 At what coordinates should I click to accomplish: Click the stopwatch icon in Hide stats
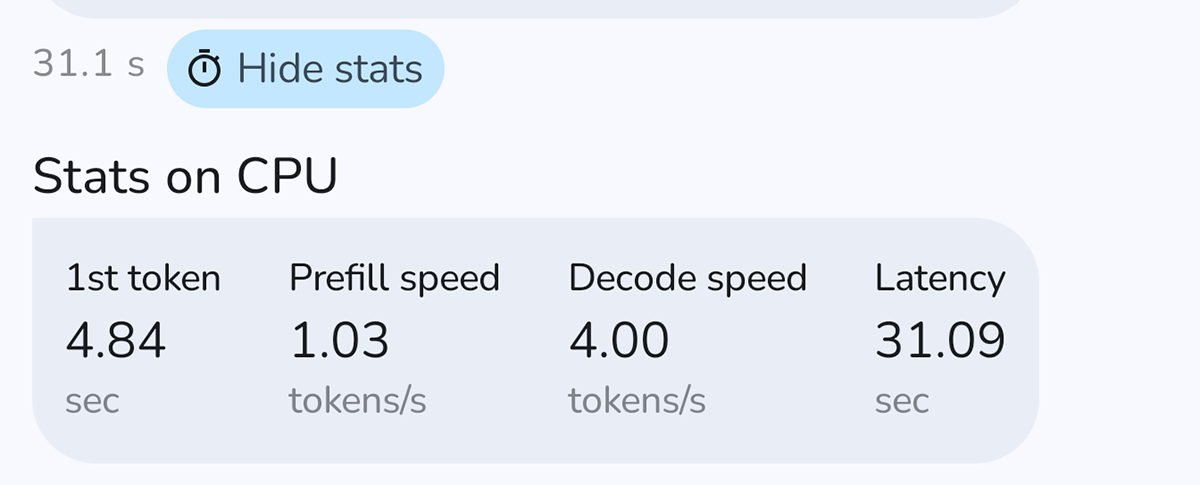pyautogui.click(x=205, y=69)
